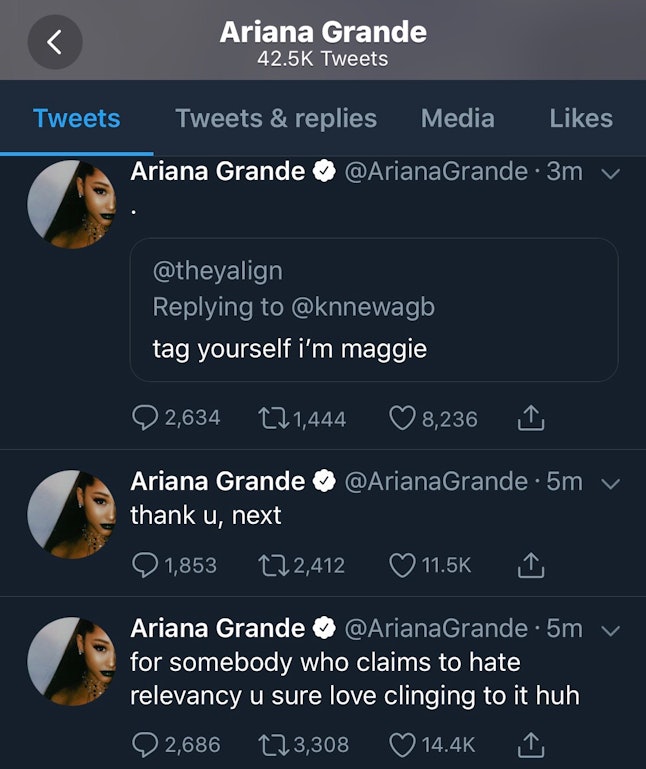646x769 pixels.
Task: Retweet the 'thank u, next' tweet
Action: (272, 565)
